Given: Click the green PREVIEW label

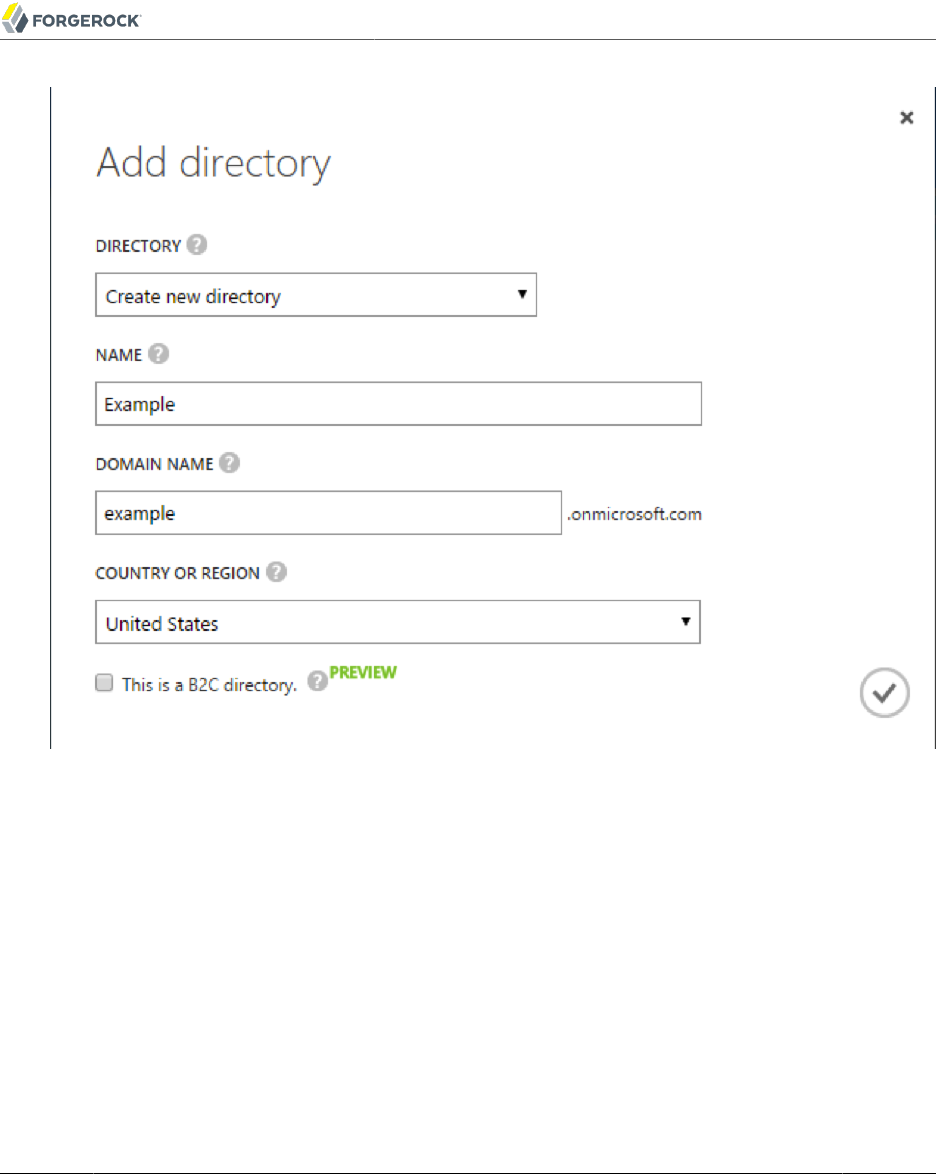Looking at the screenshot, I should click(363, 672).
